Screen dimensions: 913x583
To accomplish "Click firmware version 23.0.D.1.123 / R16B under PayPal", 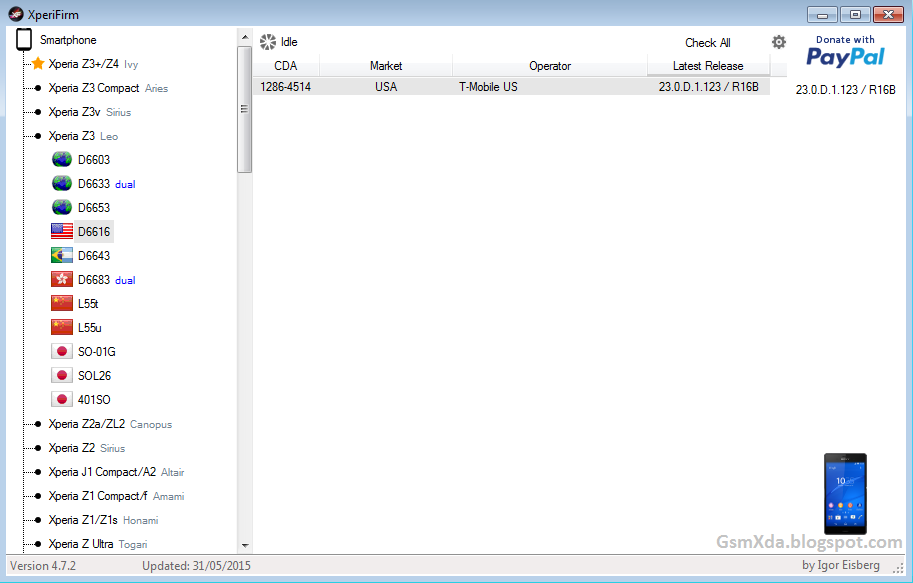I will [x=845, y=90].
